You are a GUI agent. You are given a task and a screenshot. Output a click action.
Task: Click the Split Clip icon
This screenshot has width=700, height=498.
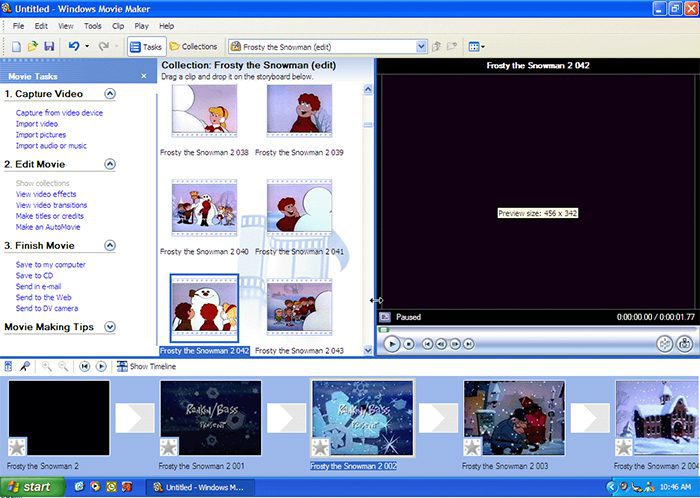coord(665,344)
